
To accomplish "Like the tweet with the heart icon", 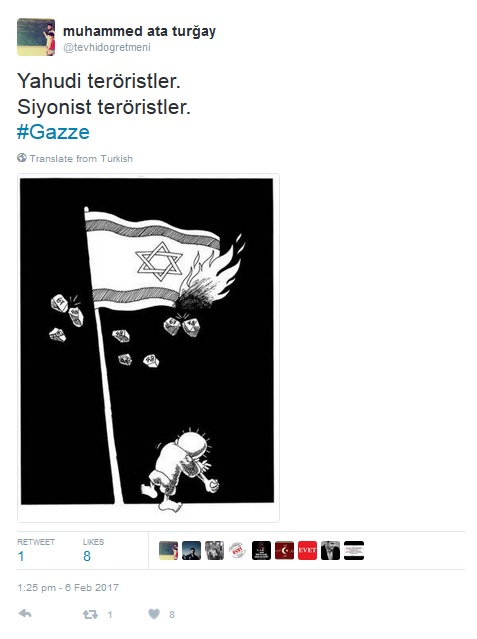I will pyautogui.click(x=154, y=614).
